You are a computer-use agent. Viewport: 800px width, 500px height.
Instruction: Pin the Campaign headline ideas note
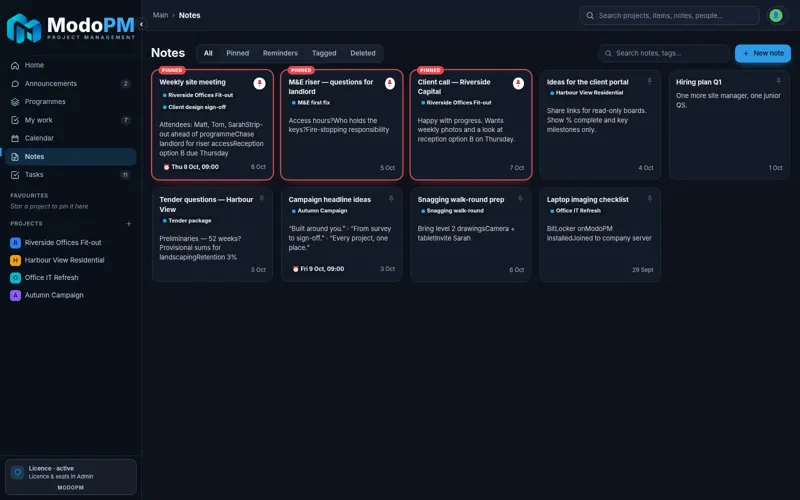391,199
